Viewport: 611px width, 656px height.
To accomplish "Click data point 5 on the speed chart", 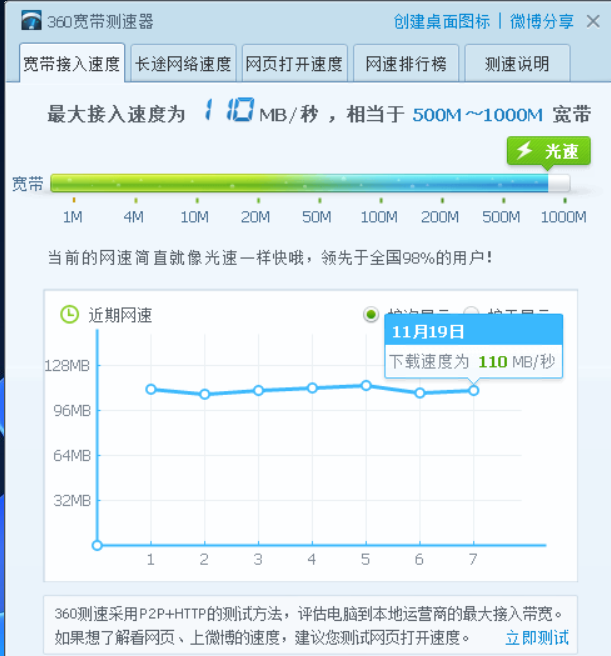I will click(x=366, y=385).
